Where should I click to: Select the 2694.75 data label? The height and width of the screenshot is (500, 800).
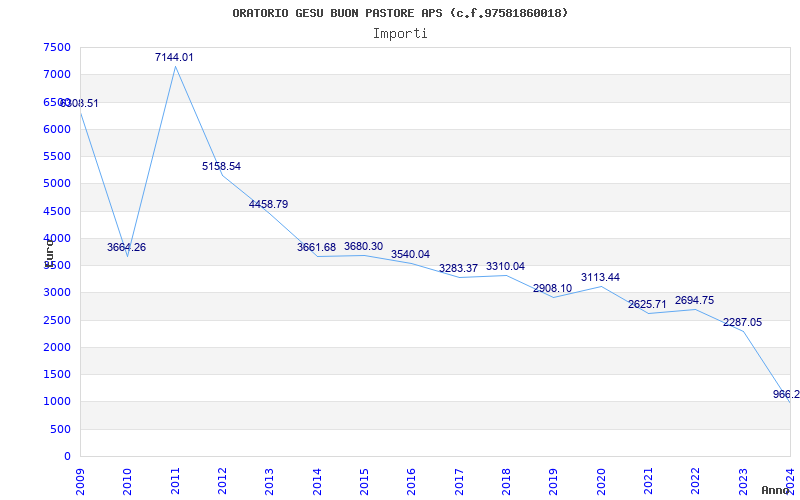tap(694, 301)
